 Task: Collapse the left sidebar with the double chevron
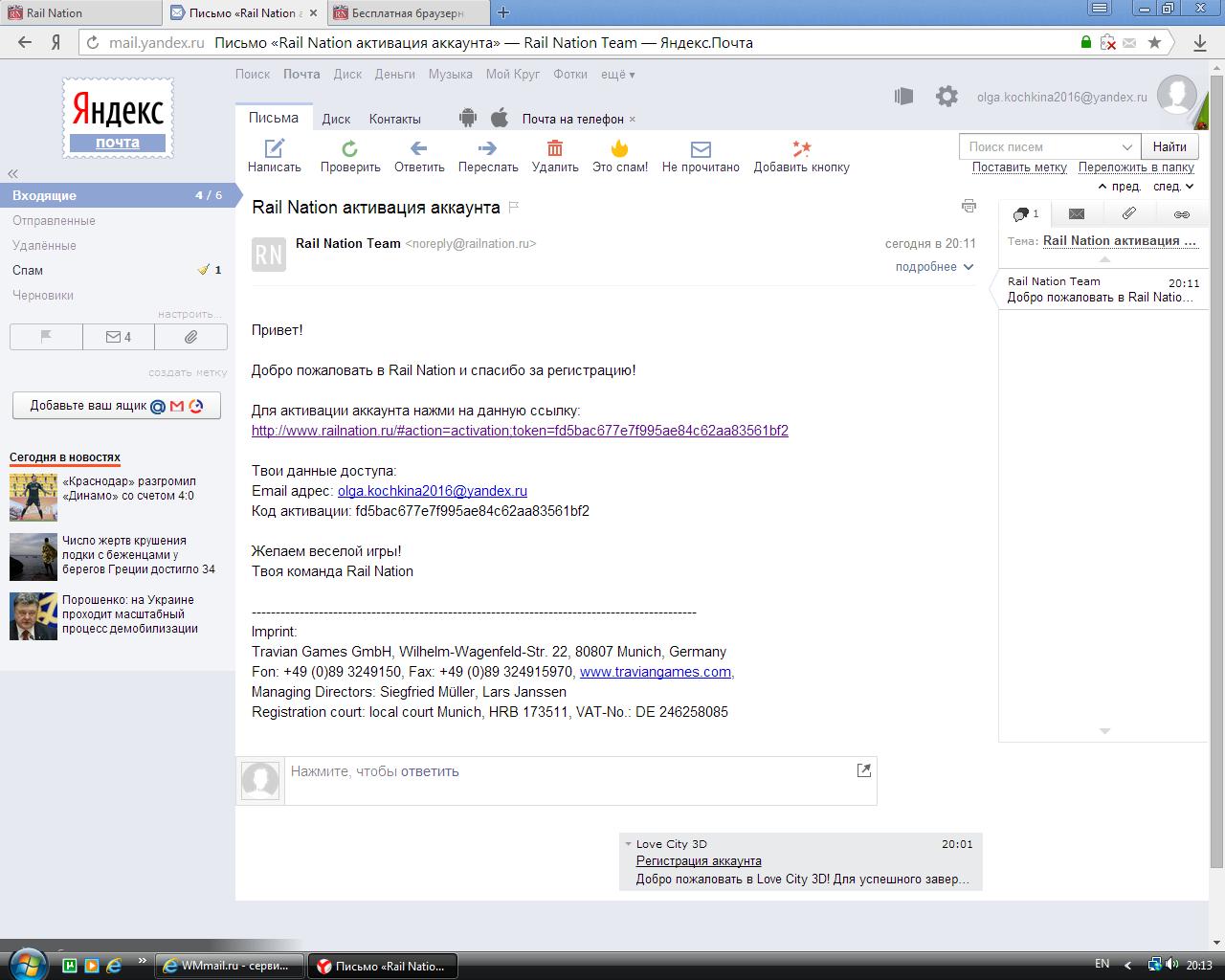[x=13, y=173]
